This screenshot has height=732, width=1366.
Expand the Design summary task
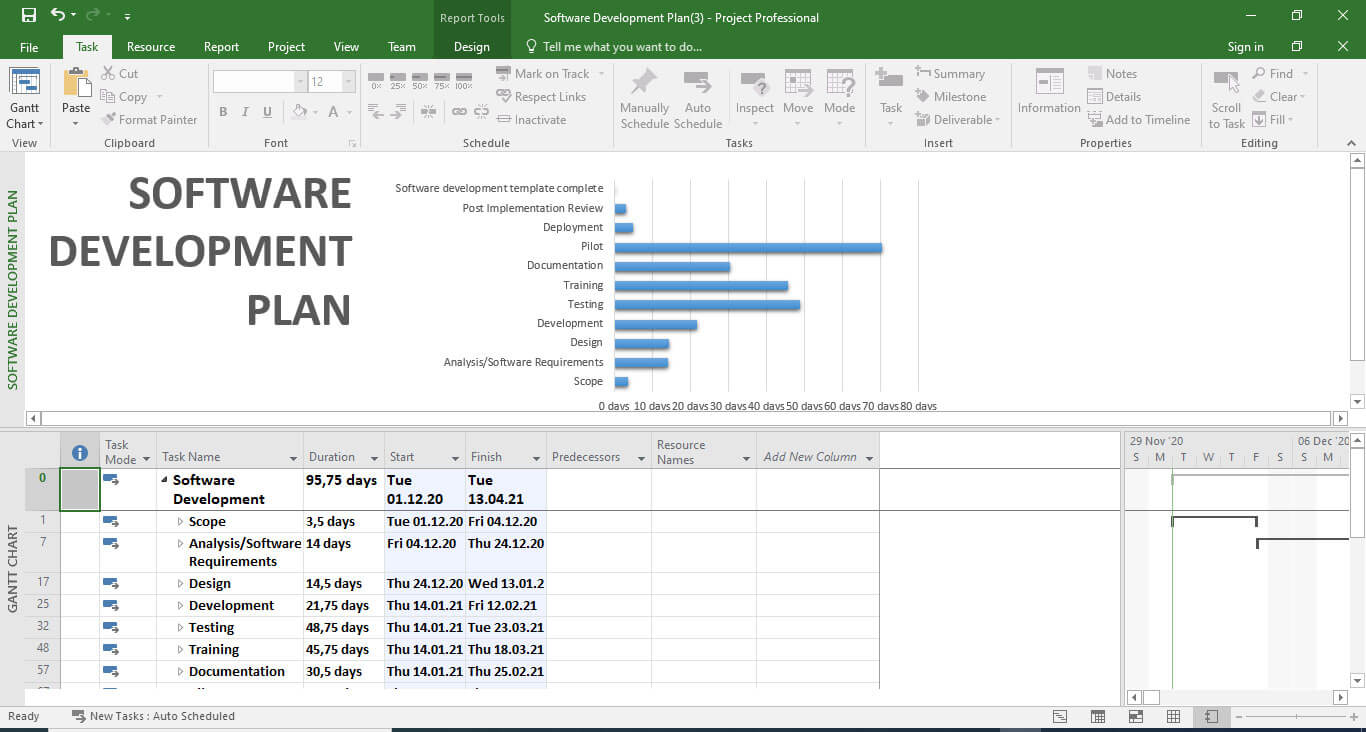[x=181, y=584]
